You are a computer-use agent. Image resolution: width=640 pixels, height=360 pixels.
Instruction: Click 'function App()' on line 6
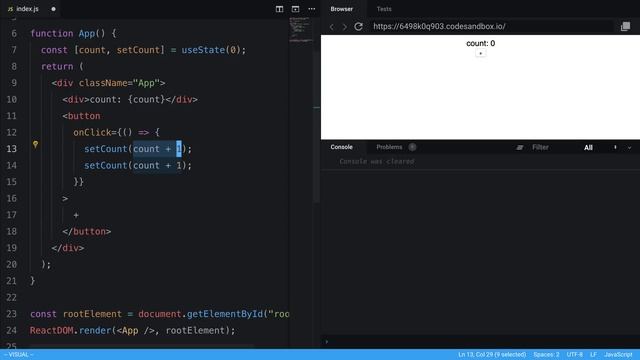coord(68,33)
